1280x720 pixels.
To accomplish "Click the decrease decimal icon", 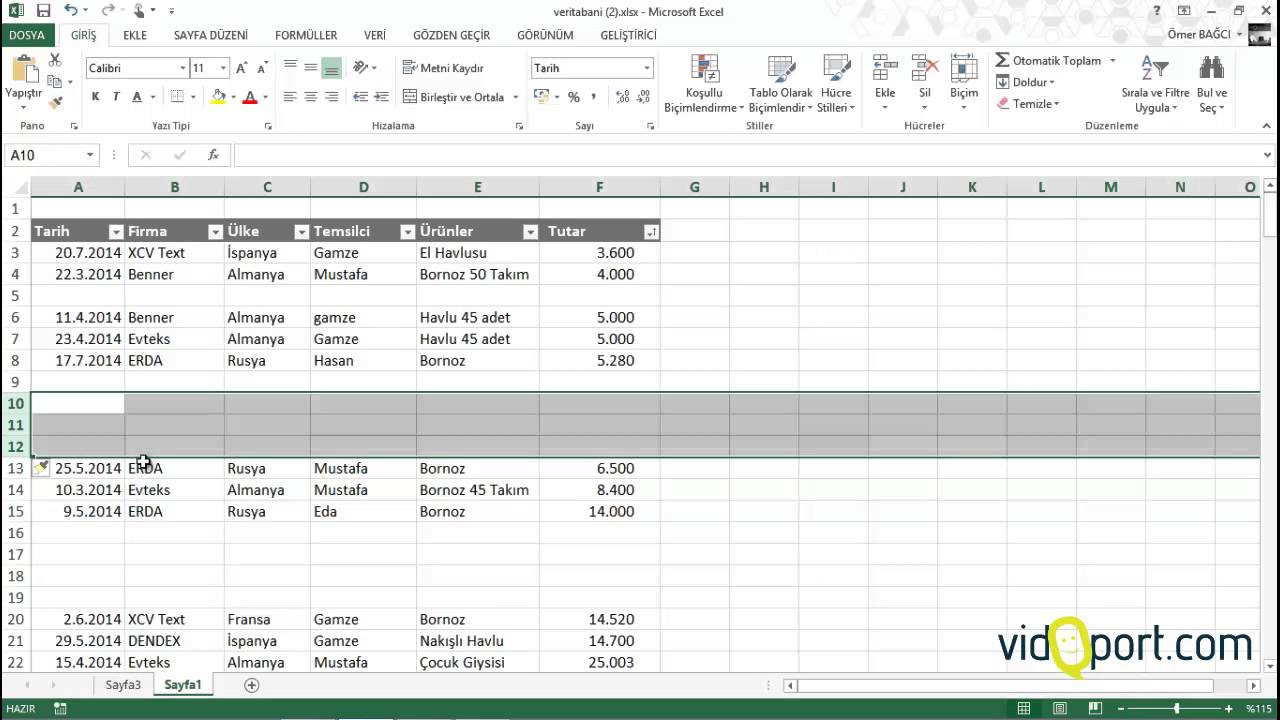I will pos(644,97).
